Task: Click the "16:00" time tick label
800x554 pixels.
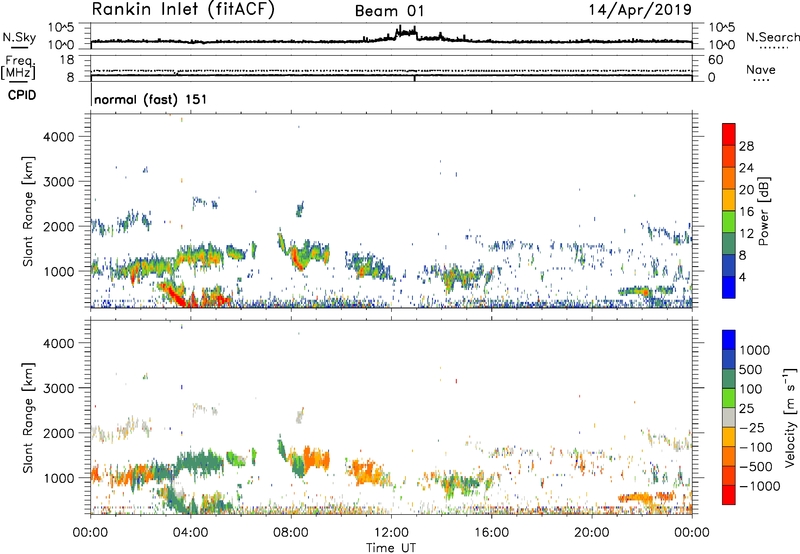Action: [x=491, y=533]
